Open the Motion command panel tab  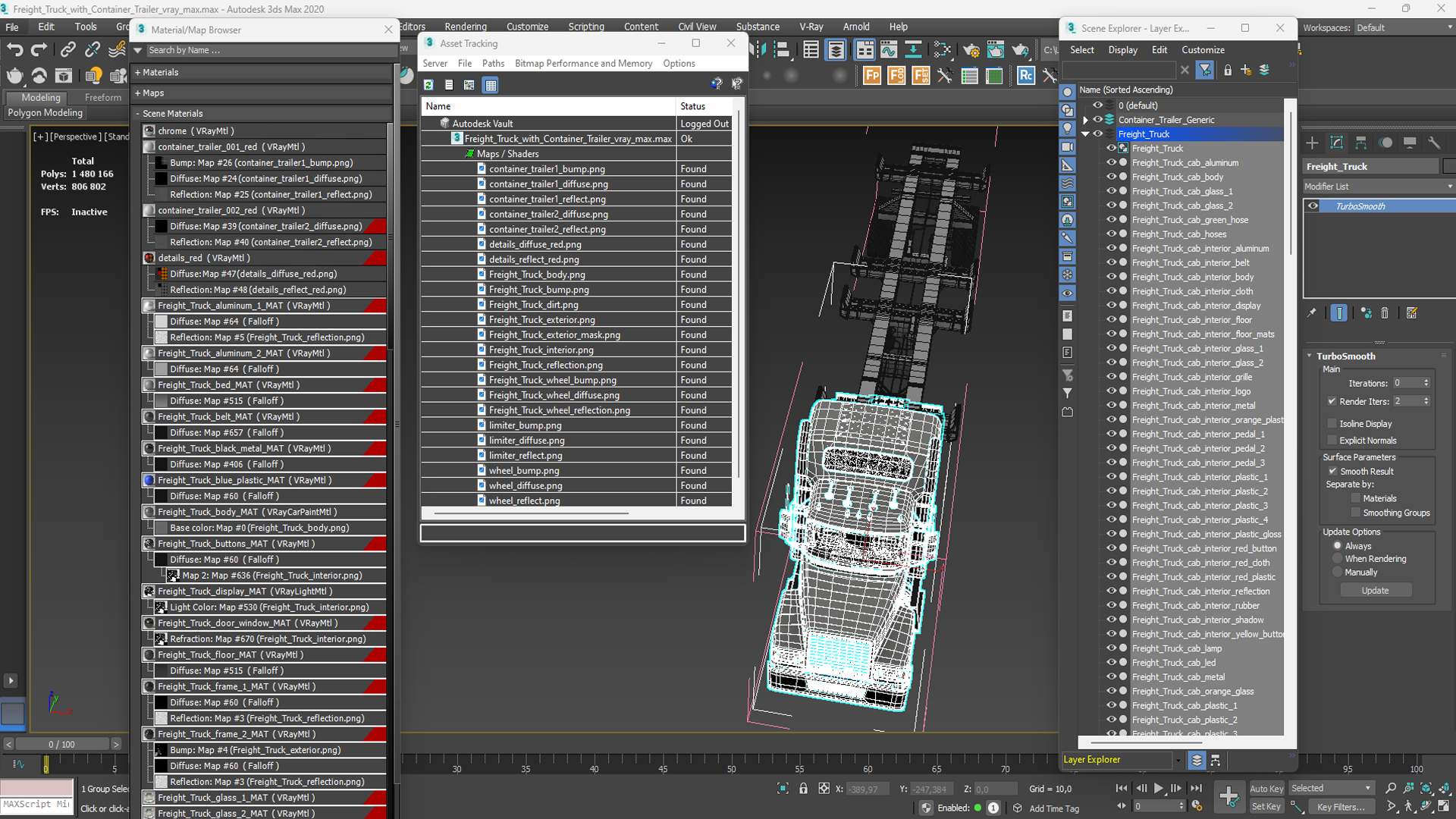click(1385, 143)
